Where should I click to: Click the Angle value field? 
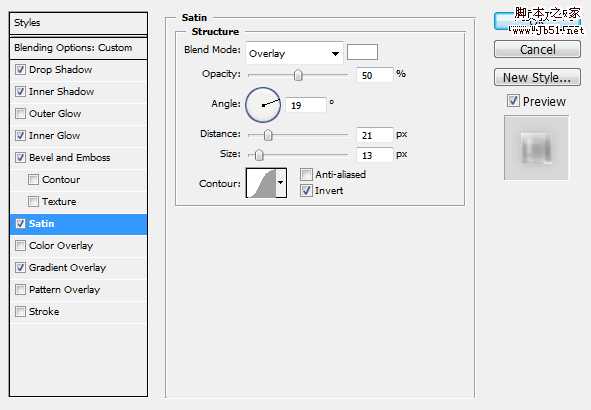(306, 105)
